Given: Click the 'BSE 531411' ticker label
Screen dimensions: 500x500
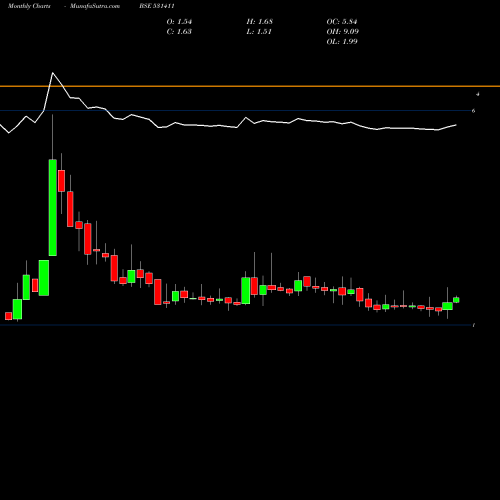Looking at the screenshot, I should pos(157,6).
